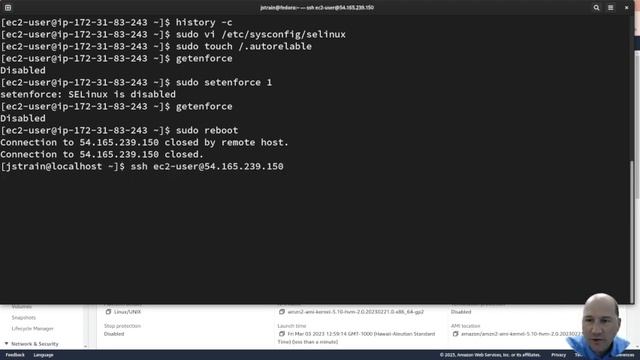Open Volumes in AWS sidebar
640x360 pixels.
pyautogui.click(x=22, y=307)
